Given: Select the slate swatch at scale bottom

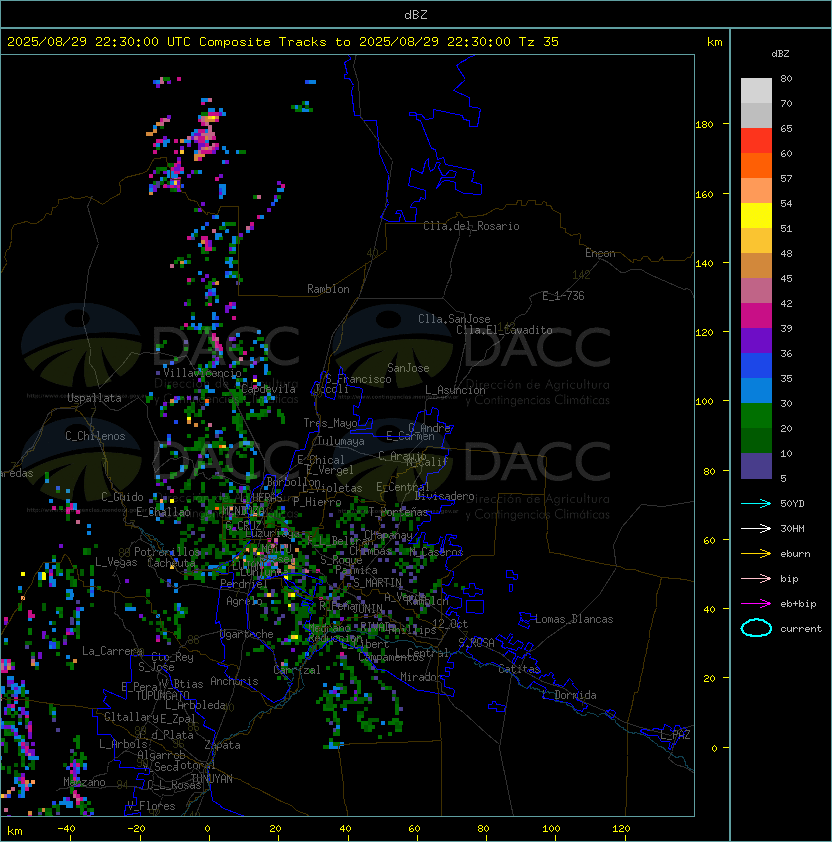Looking at the screenshot, I should click(x=756, y=466).
